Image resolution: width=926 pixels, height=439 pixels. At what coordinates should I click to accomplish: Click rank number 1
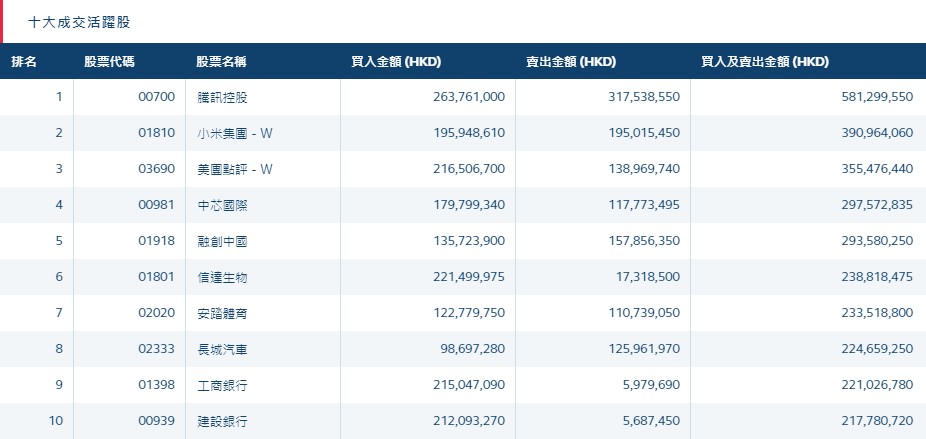coord(59,96)
